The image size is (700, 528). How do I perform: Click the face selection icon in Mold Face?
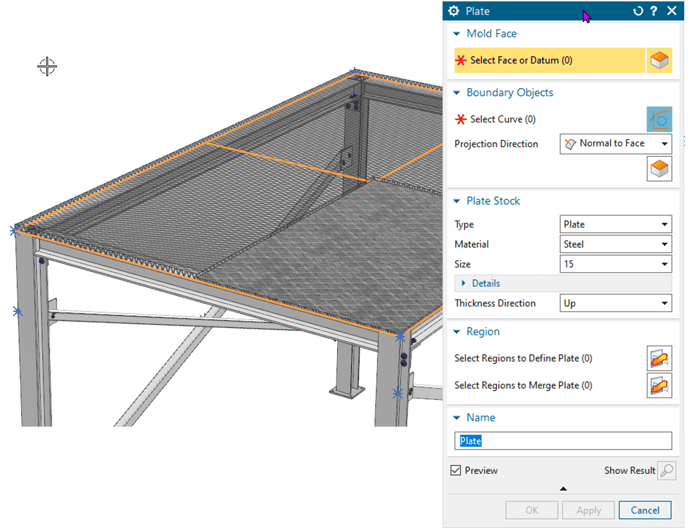(x=659, y=60)
